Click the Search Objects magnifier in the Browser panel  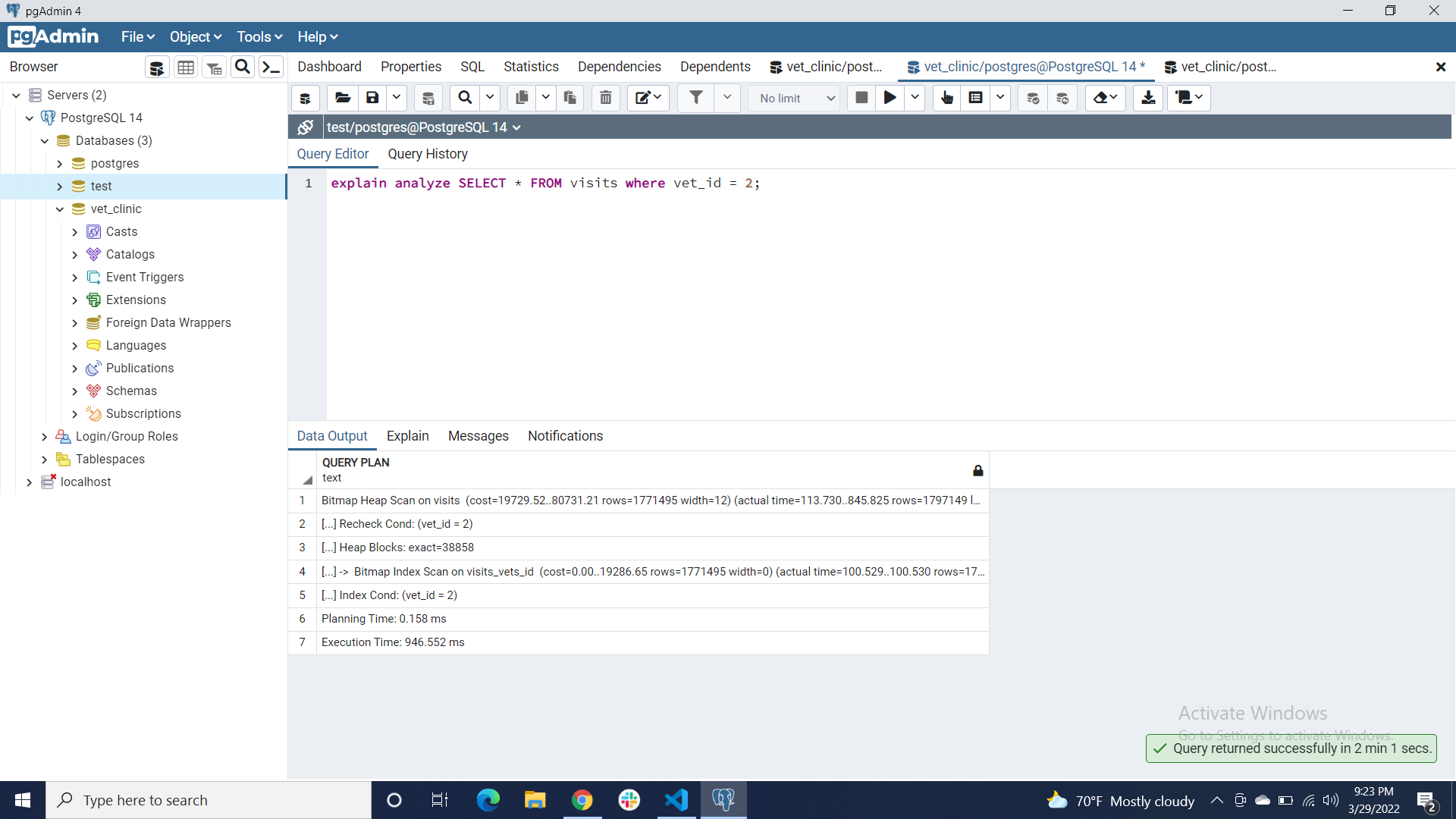243,67
